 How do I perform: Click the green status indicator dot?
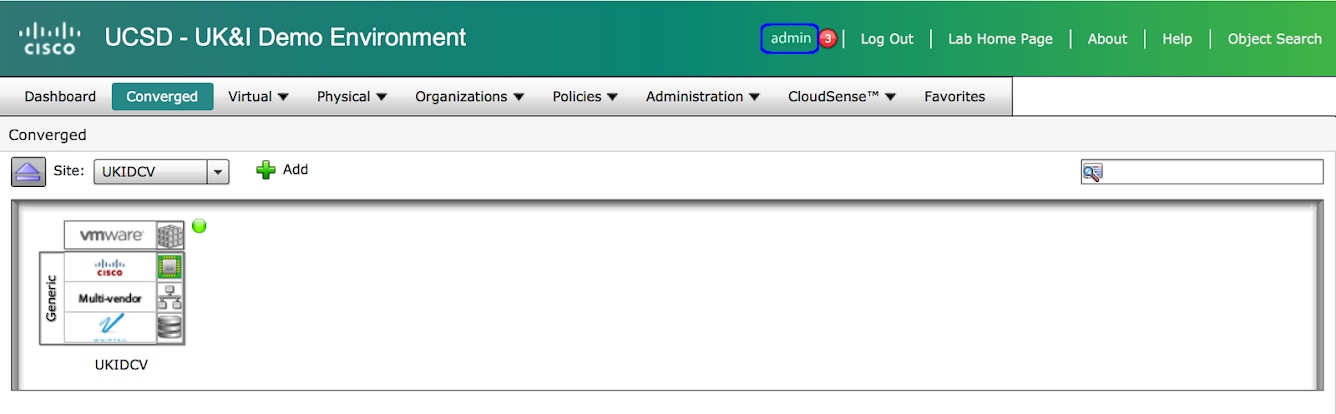point(199,226)
